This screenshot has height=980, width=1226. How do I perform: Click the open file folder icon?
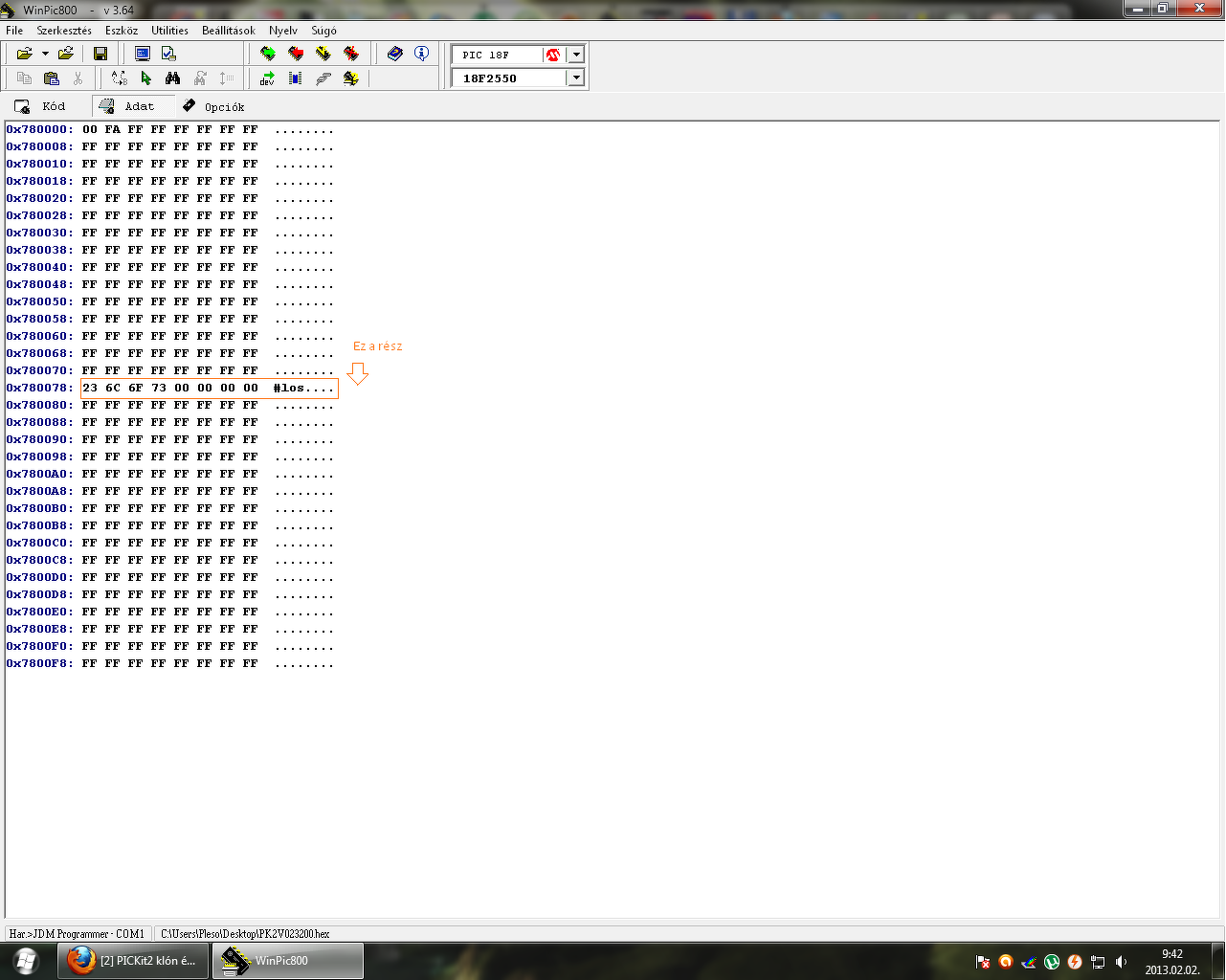25,54
